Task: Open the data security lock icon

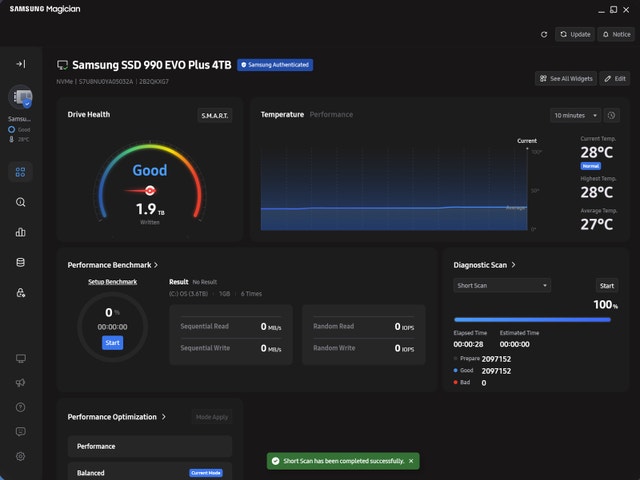Action: (x=20, y=293)
